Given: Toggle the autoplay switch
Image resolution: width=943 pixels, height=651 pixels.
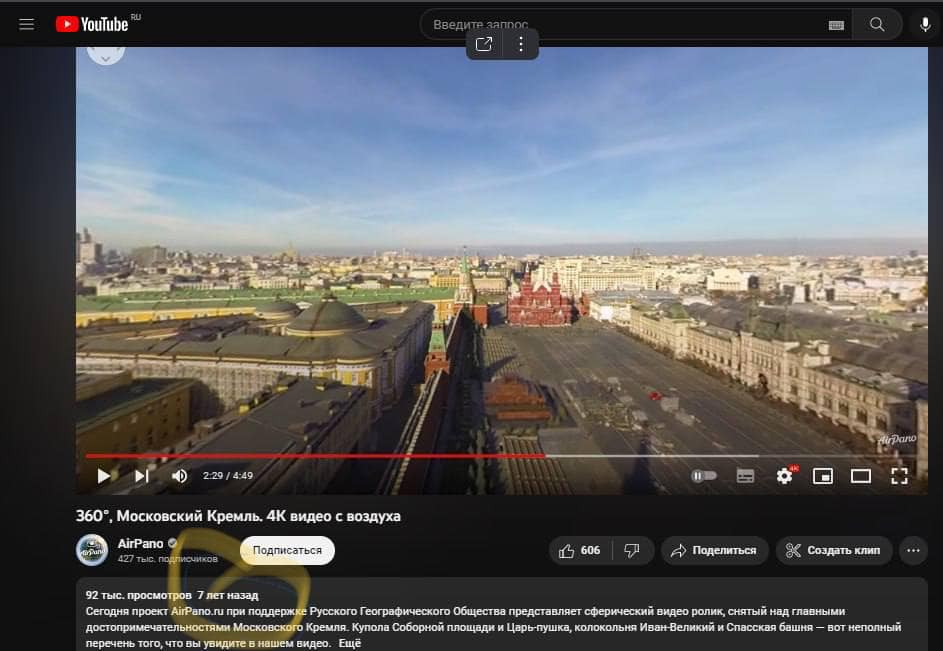Looking at the screenshot, I should tap(704, 476).
